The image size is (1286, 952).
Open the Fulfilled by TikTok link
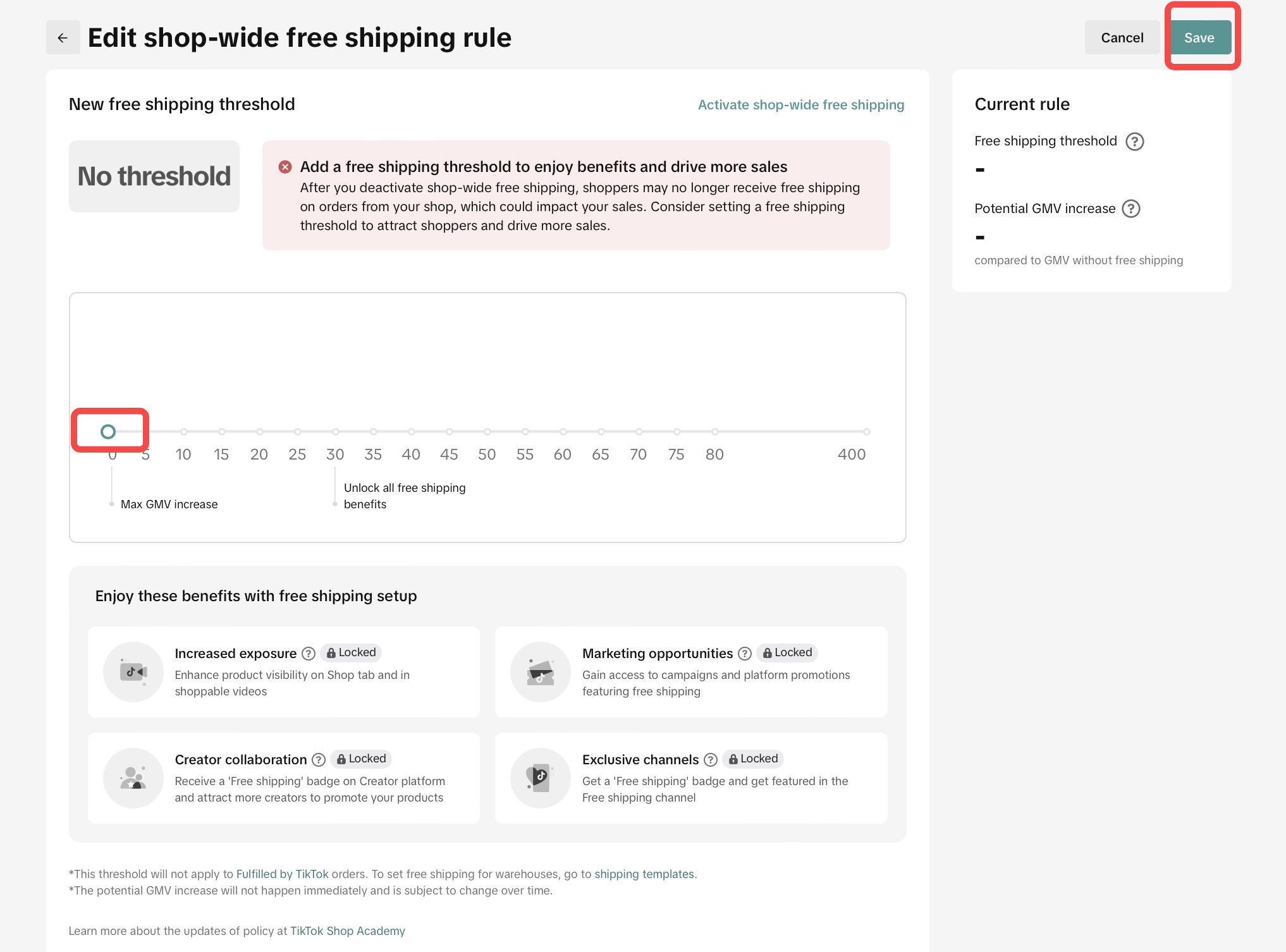click(x=282, y=874)
